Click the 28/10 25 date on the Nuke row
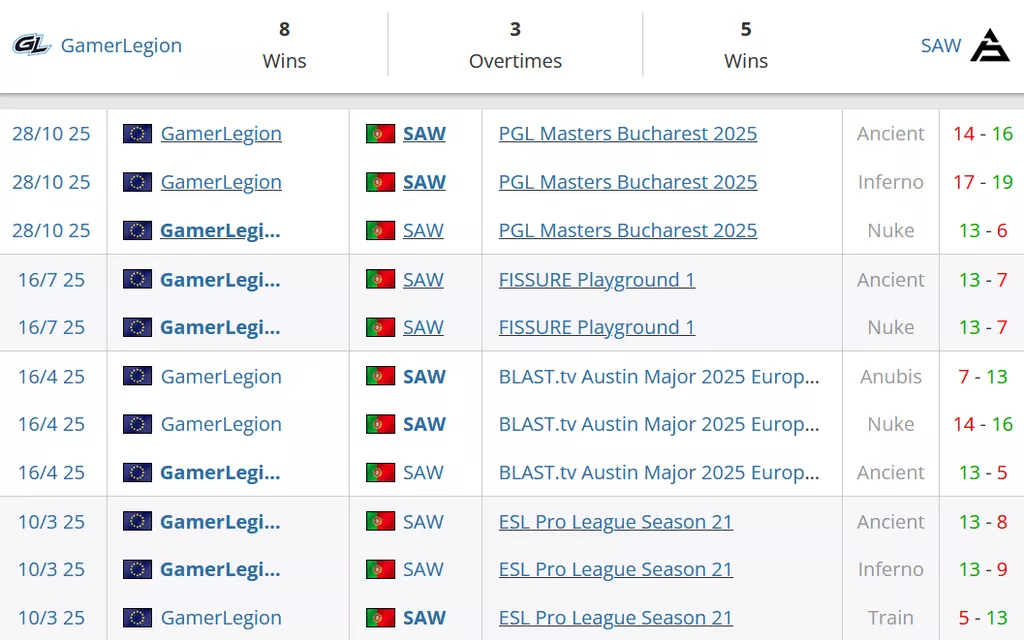 [x=51, y=230]
